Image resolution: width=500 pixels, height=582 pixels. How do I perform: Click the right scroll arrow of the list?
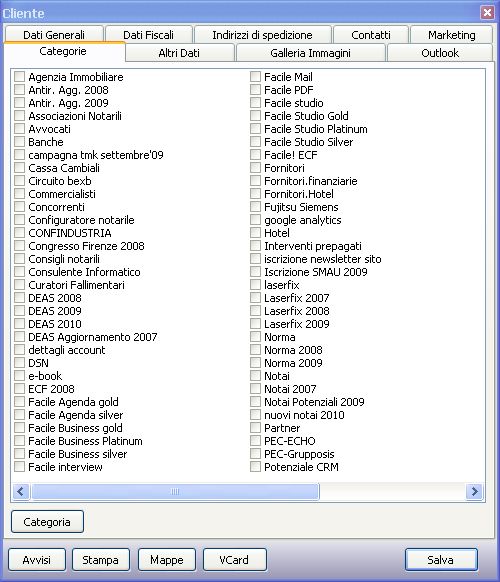click(x=474, y=491)
